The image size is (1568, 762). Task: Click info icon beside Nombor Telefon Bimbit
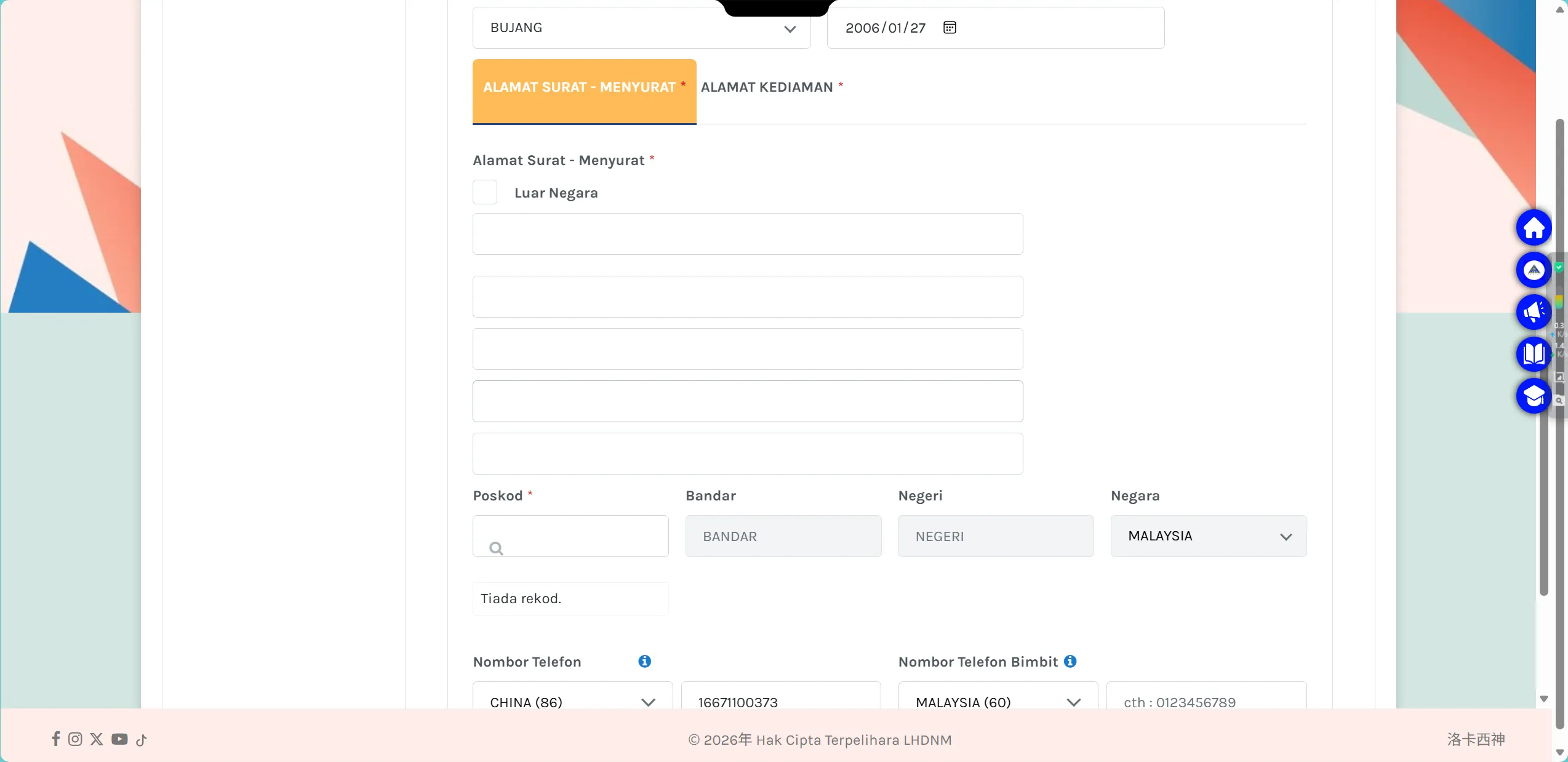(x=1070, y=662)
